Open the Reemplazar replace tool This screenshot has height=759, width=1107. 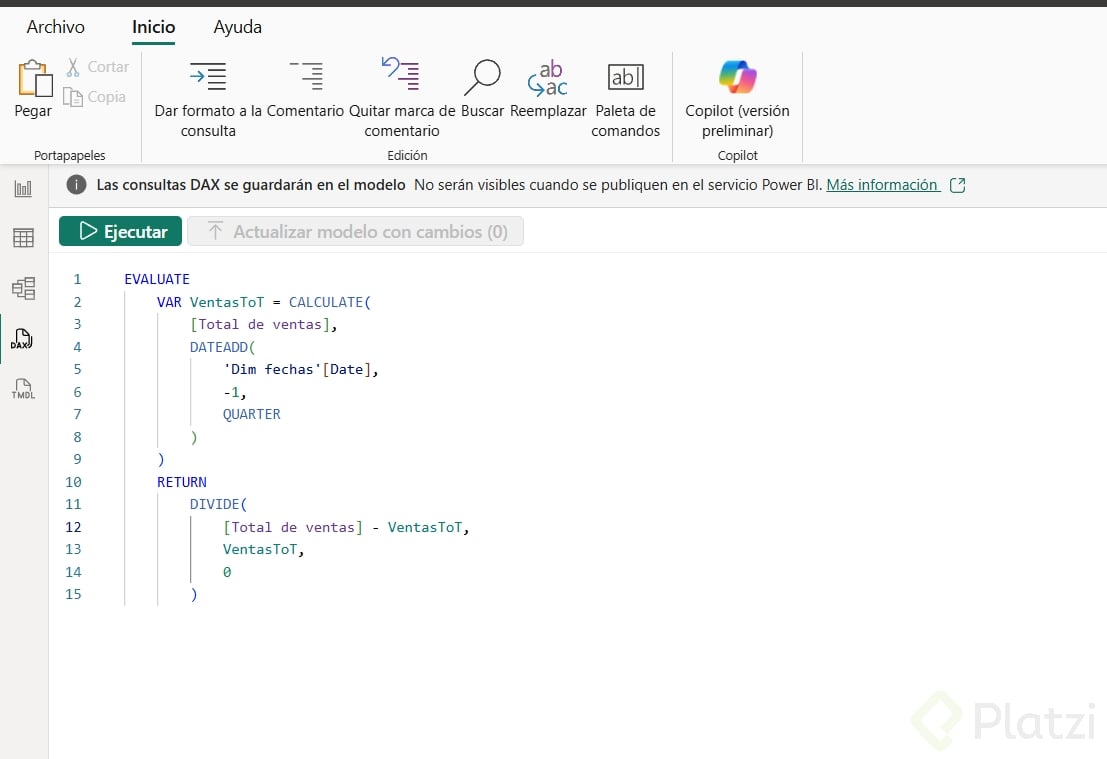click(x=548, y=77)
